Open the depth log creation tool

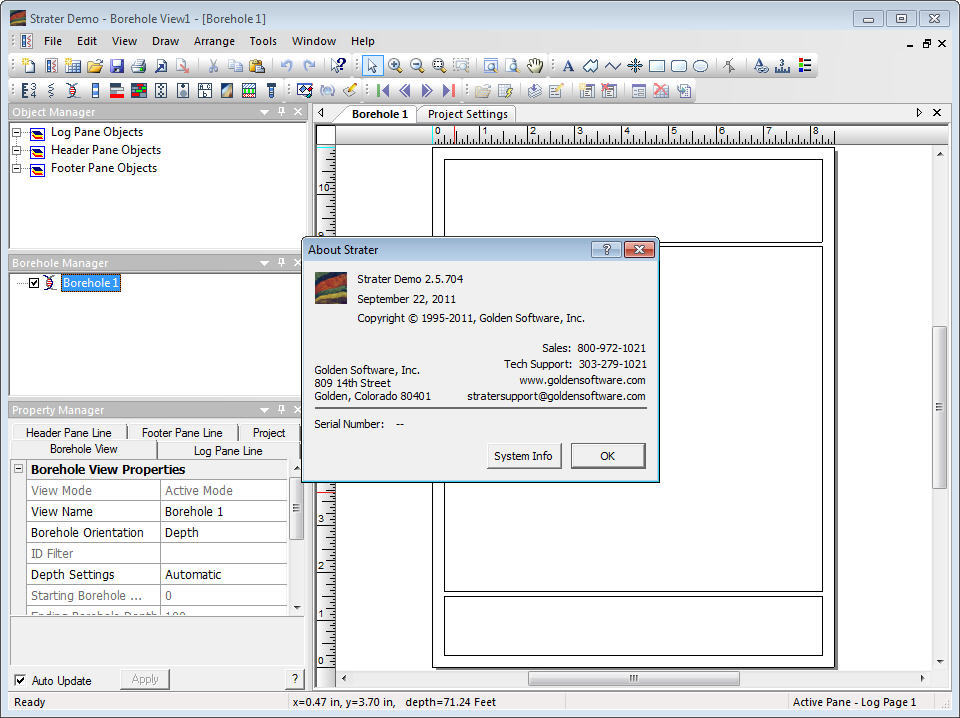click(29, 90)
